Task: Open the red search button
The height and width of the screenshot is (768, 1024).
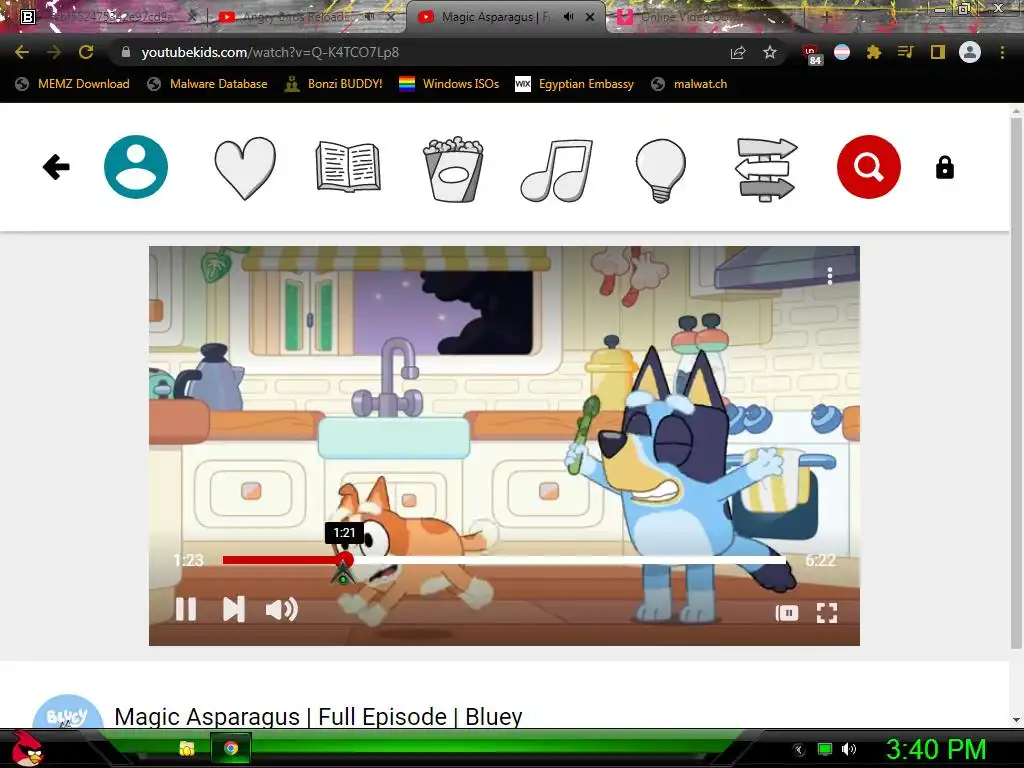Action: pos(869,167)
